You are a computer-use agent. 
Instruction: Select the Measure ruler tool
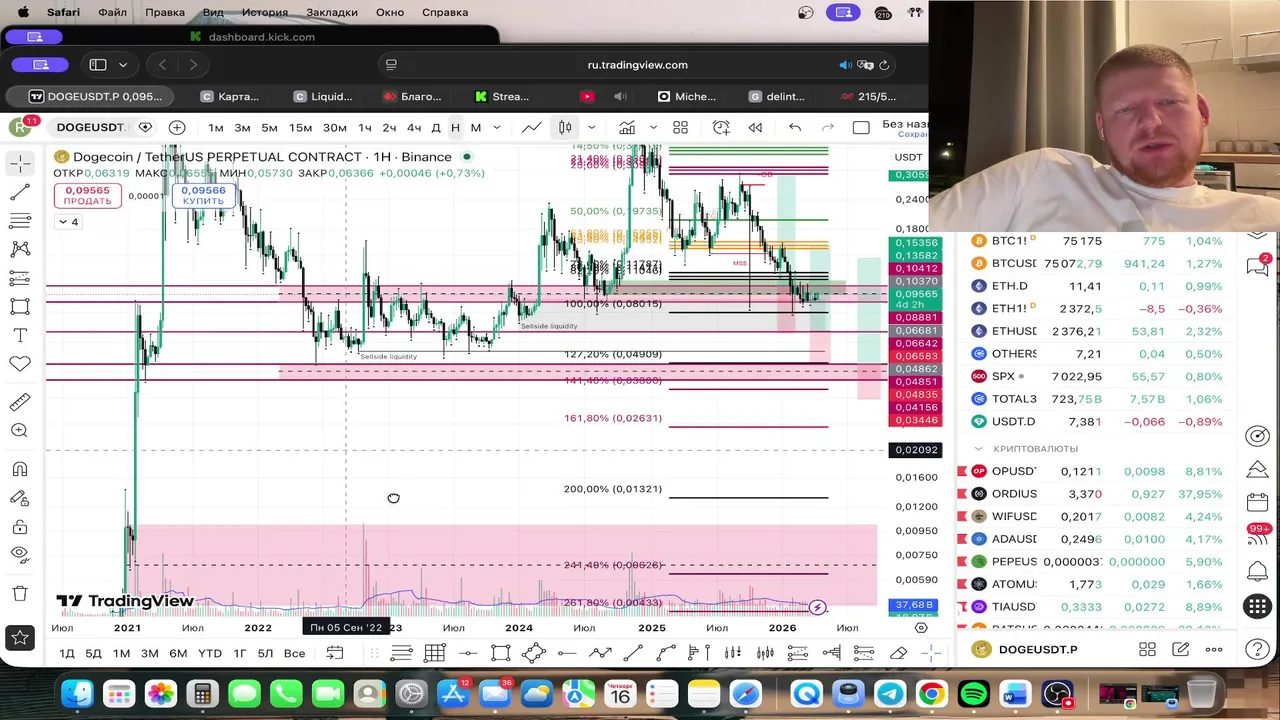pos(20,402)
